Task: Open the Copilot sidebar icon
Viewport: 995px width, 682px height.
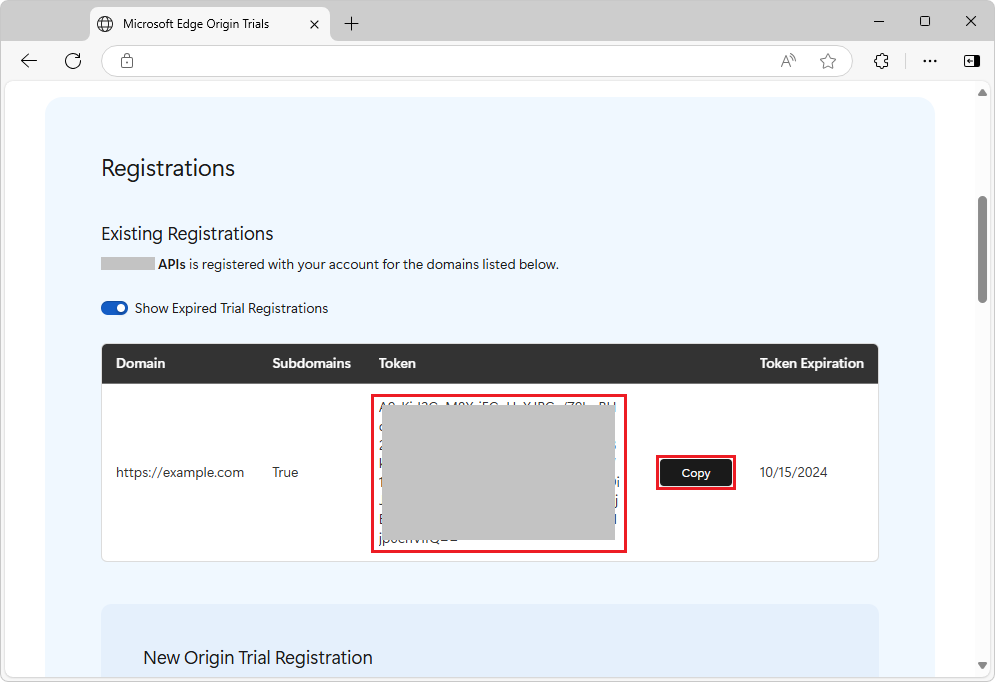Action: click(970, 61)
